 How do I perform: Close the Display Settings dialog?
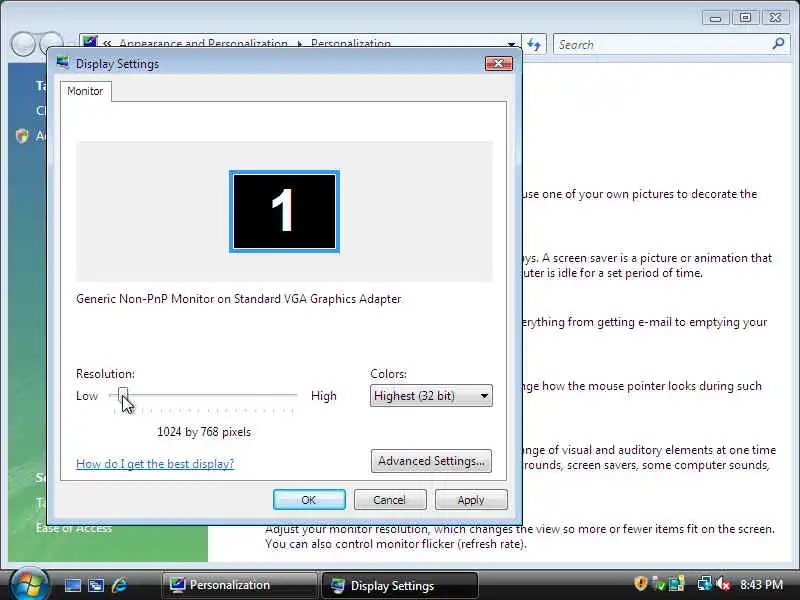coord(498,63)
